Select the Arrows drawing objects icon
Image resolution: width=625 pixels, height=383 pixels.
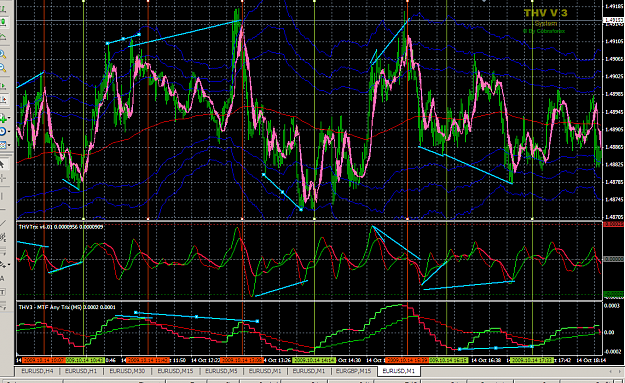[x=3, y=264]
